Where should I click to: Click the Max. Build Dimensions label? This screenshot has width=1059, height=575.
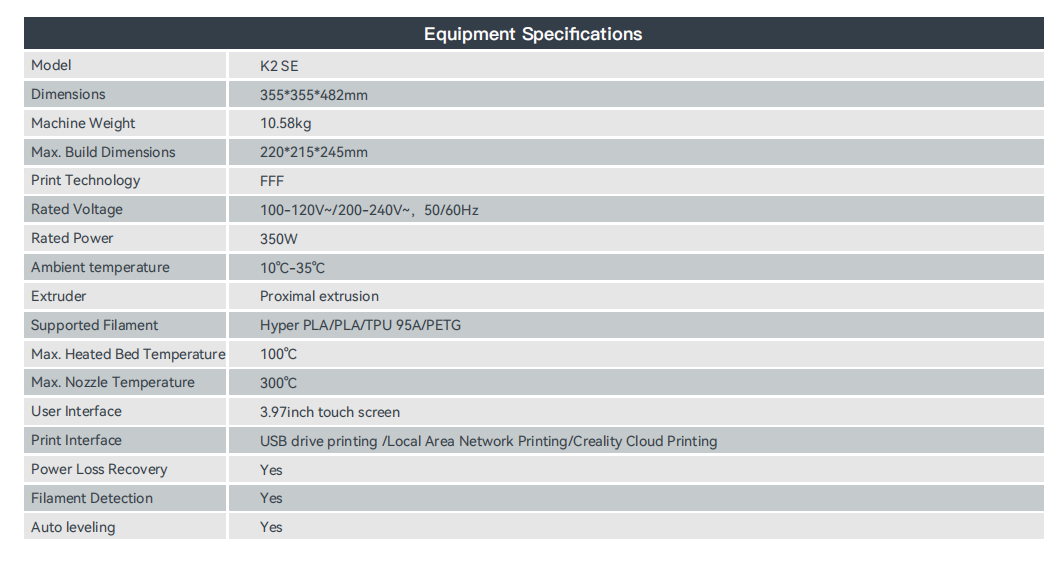[103, 152]
